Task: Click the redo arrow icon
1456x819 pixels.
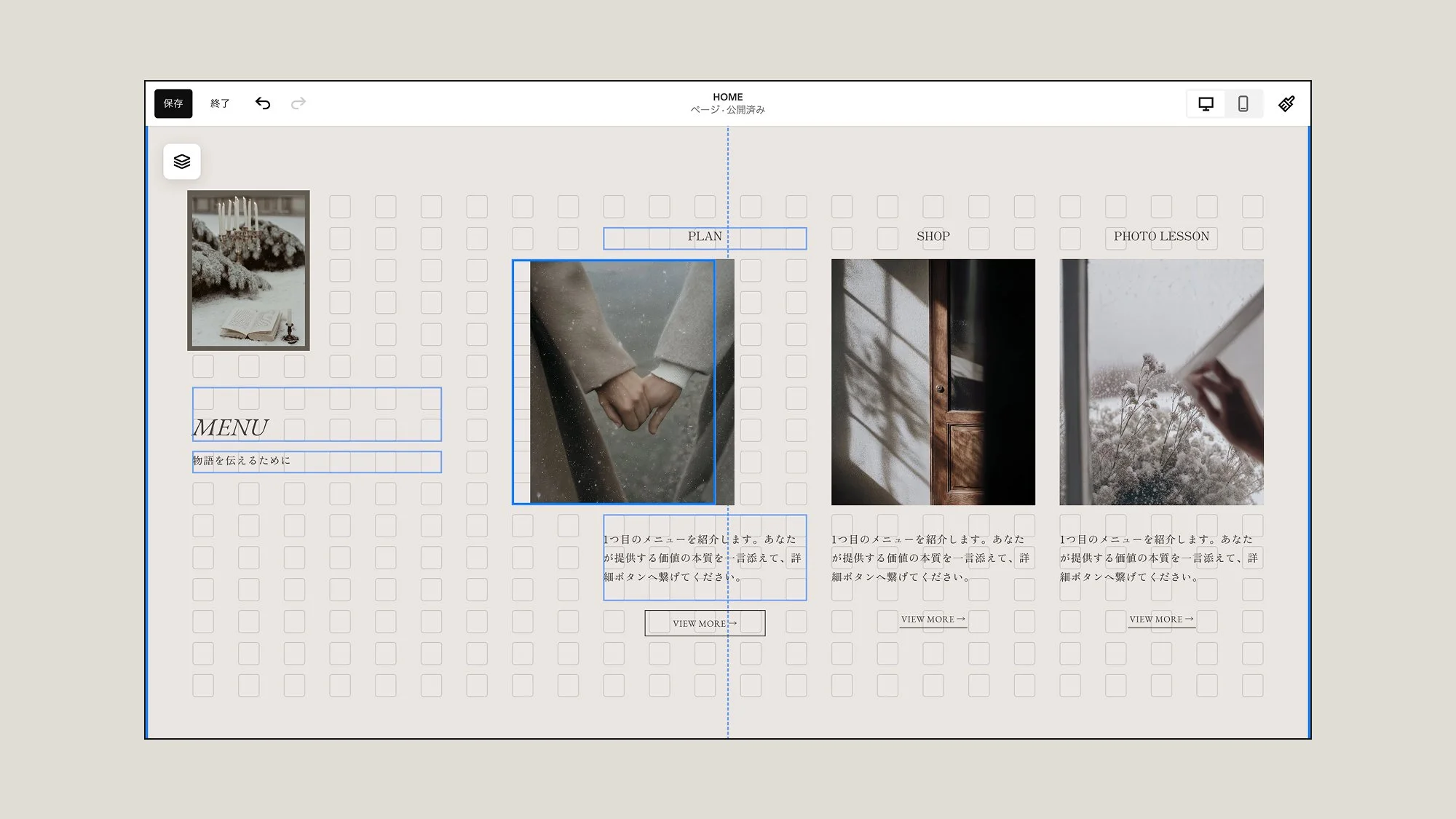Action: click(x=298, y=103)
